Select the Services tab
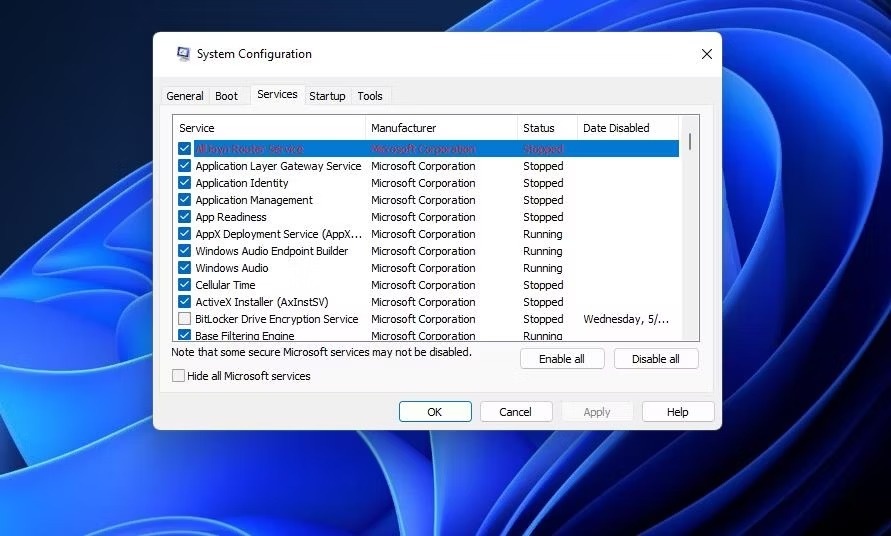Viewport: 891px width, 536px height. [277, 94]
